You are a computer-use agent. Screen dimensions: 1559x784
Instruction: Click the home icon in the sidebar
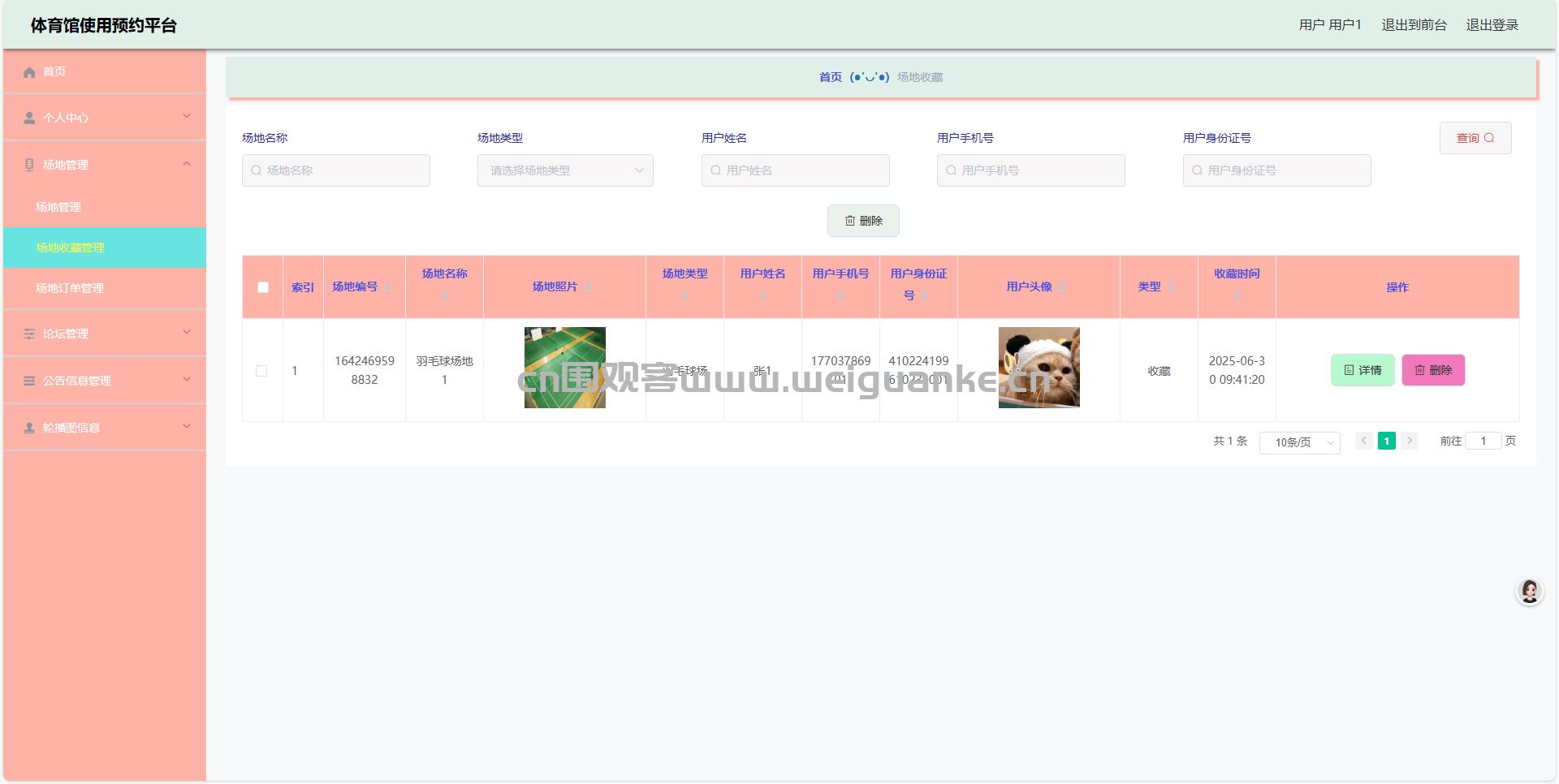[29, 72]
